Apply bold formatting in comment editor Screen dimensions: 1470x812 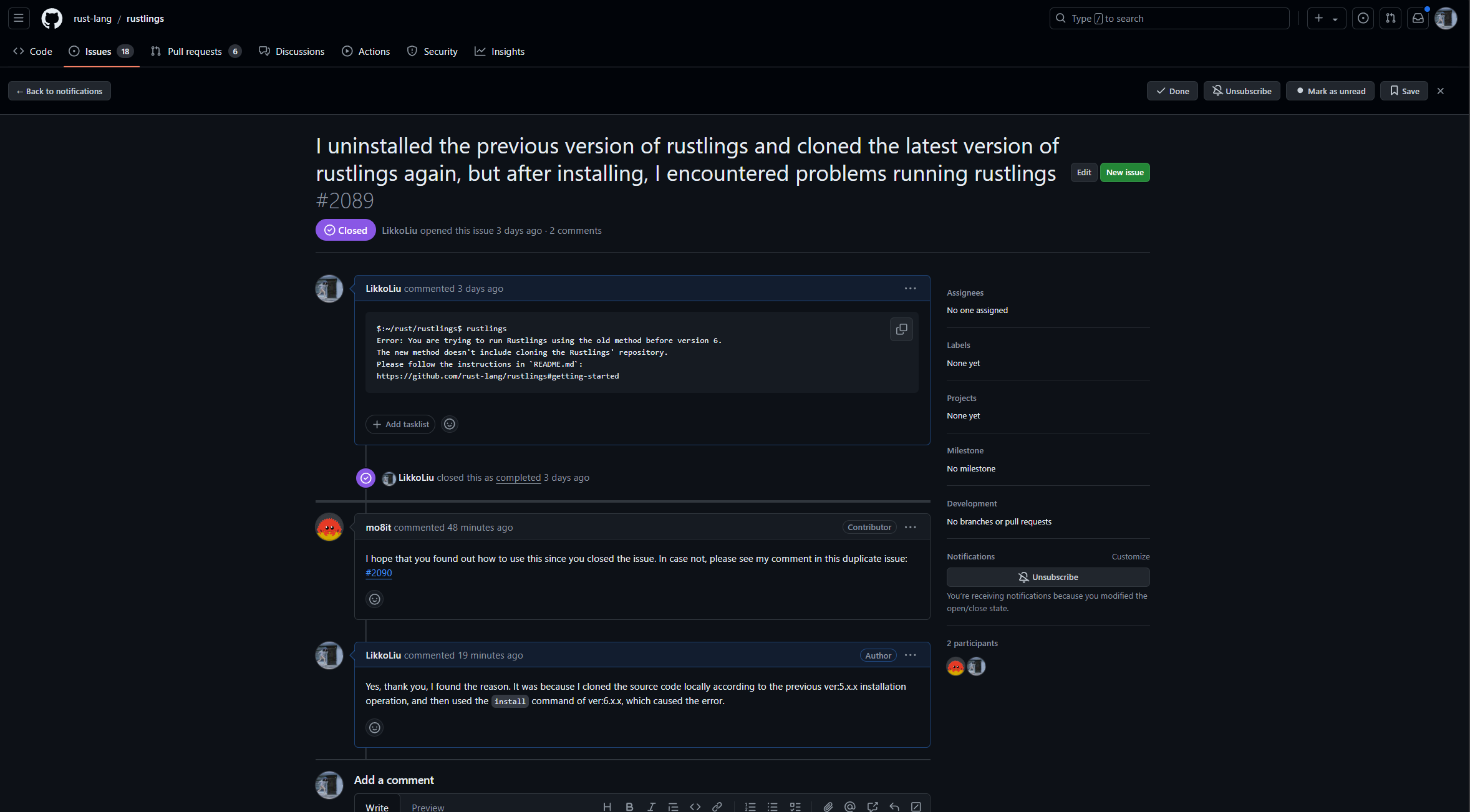(629, 806)
